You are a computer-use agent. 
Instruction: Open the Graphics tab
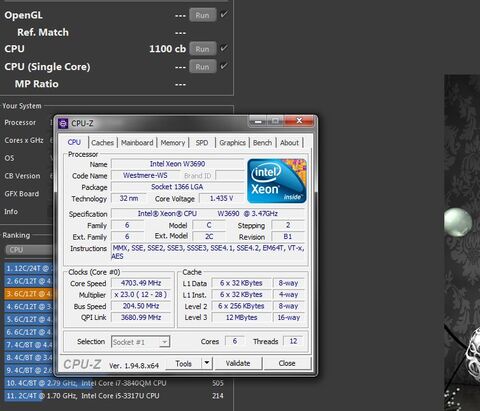click(232, 143)
